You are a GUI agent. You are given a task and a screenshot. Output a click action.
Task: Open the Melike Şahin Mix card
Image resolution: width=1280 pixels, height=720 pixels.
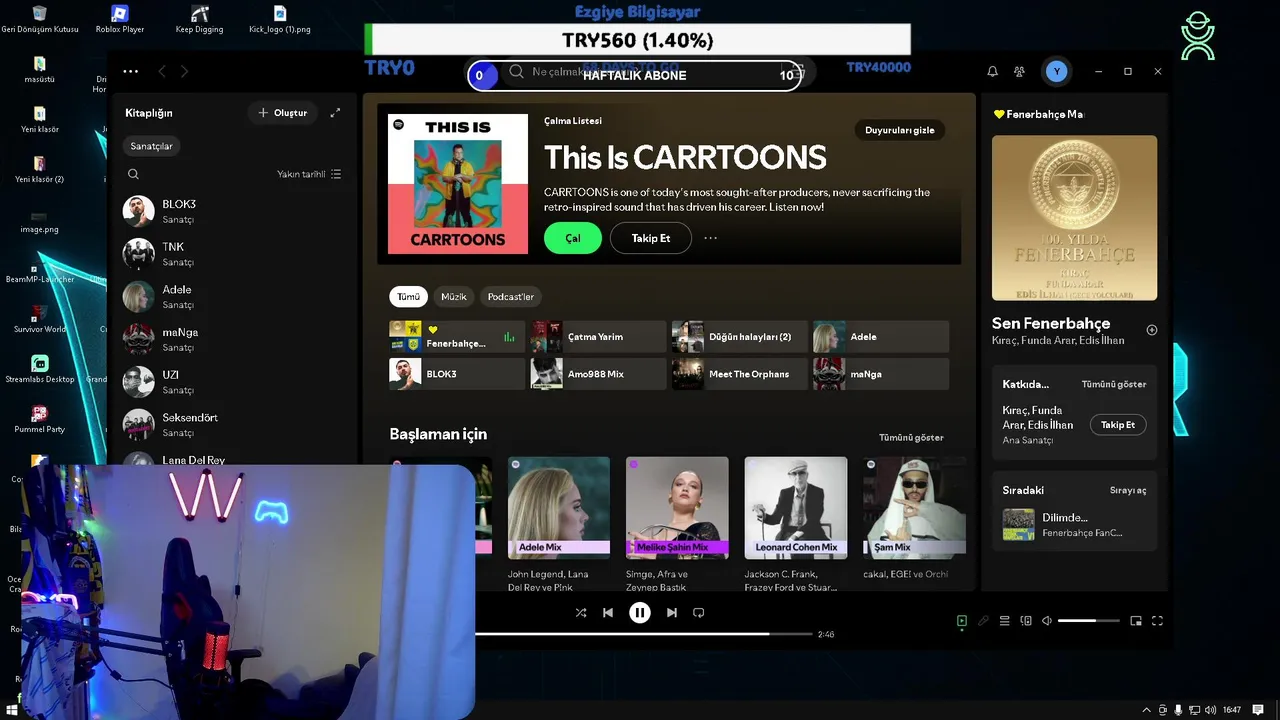(677, 524)
